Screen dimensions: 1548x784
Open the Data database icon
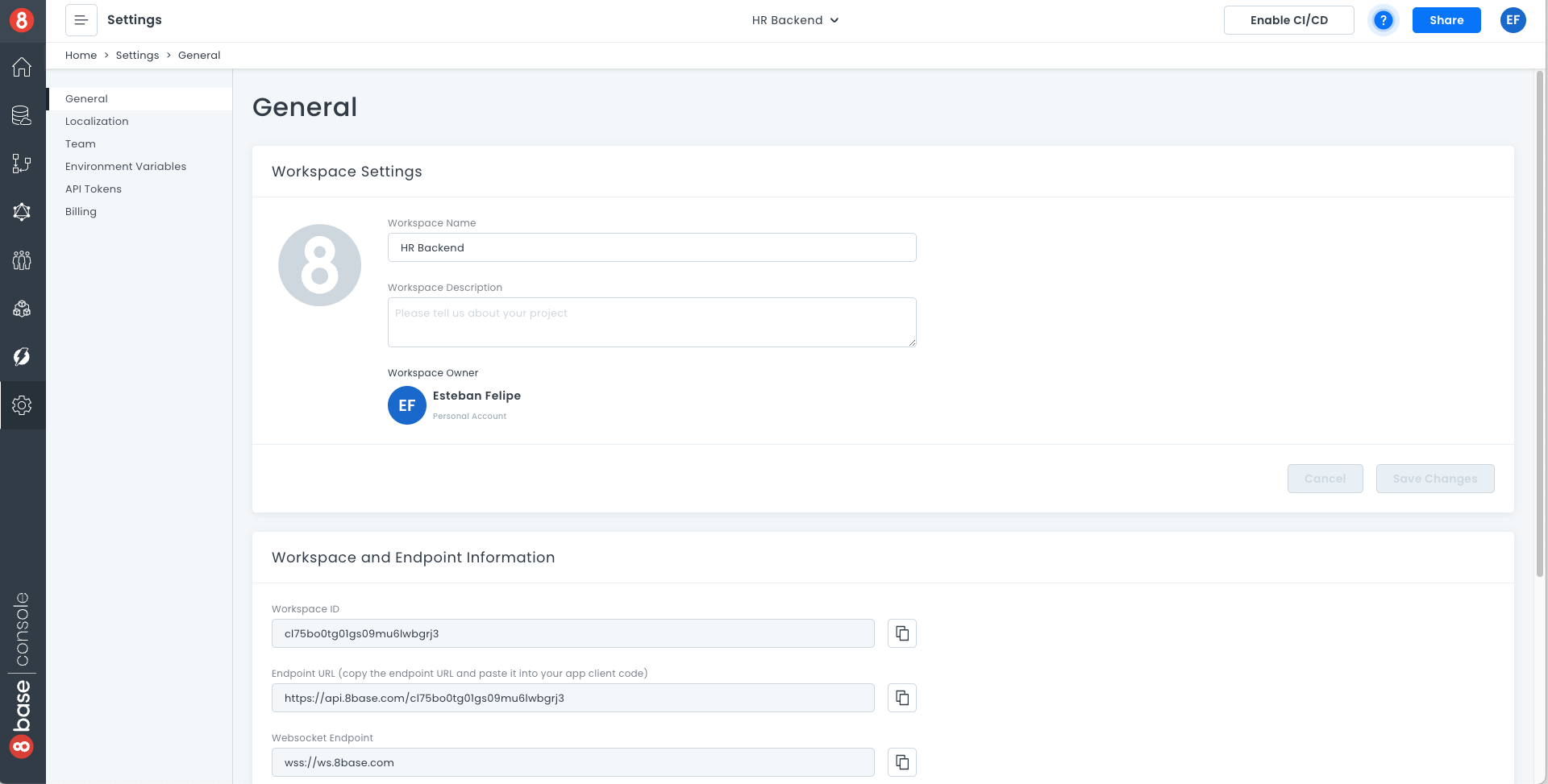click(x=22, y=115)
